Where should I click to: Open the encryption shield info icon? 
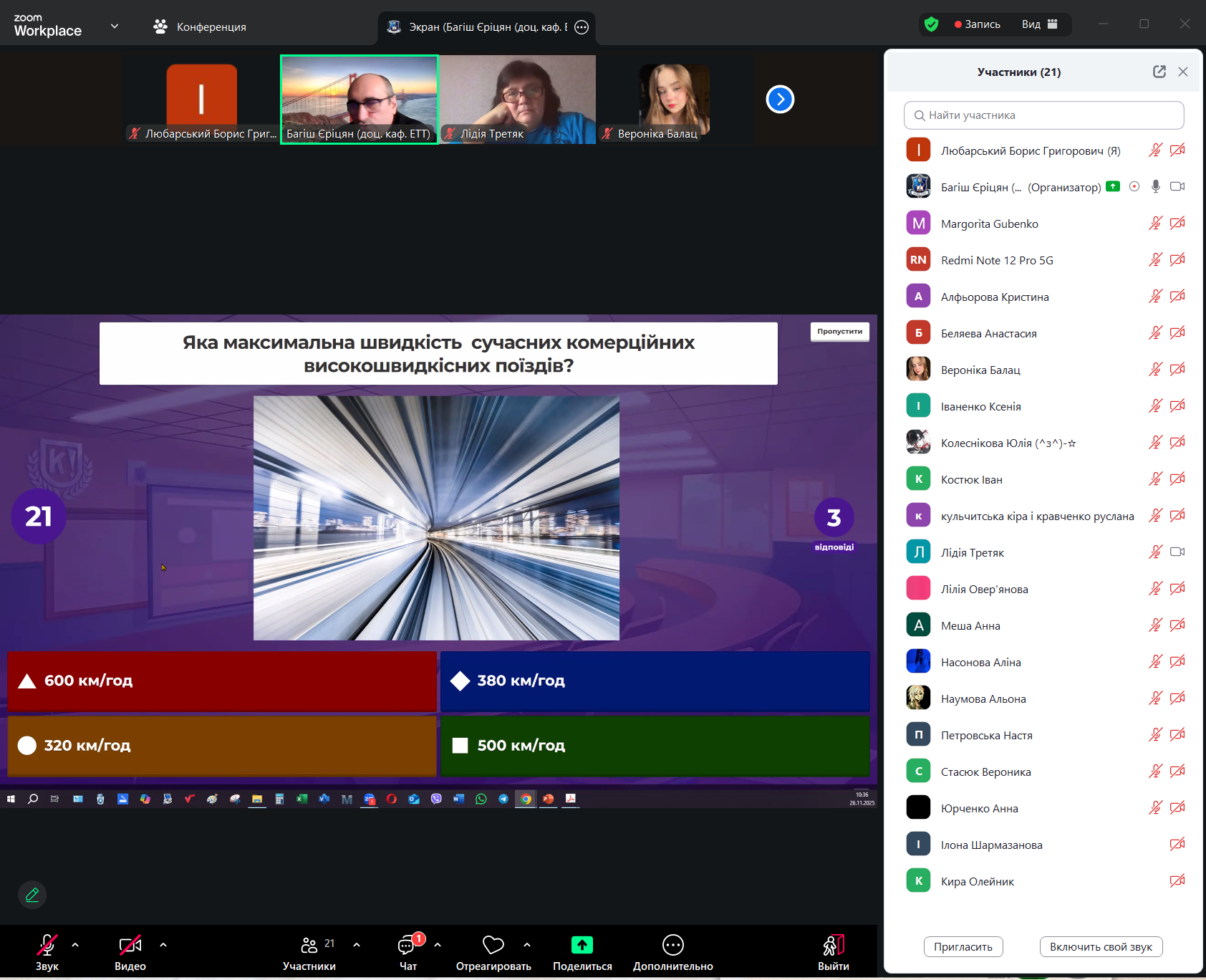(931, 24)
